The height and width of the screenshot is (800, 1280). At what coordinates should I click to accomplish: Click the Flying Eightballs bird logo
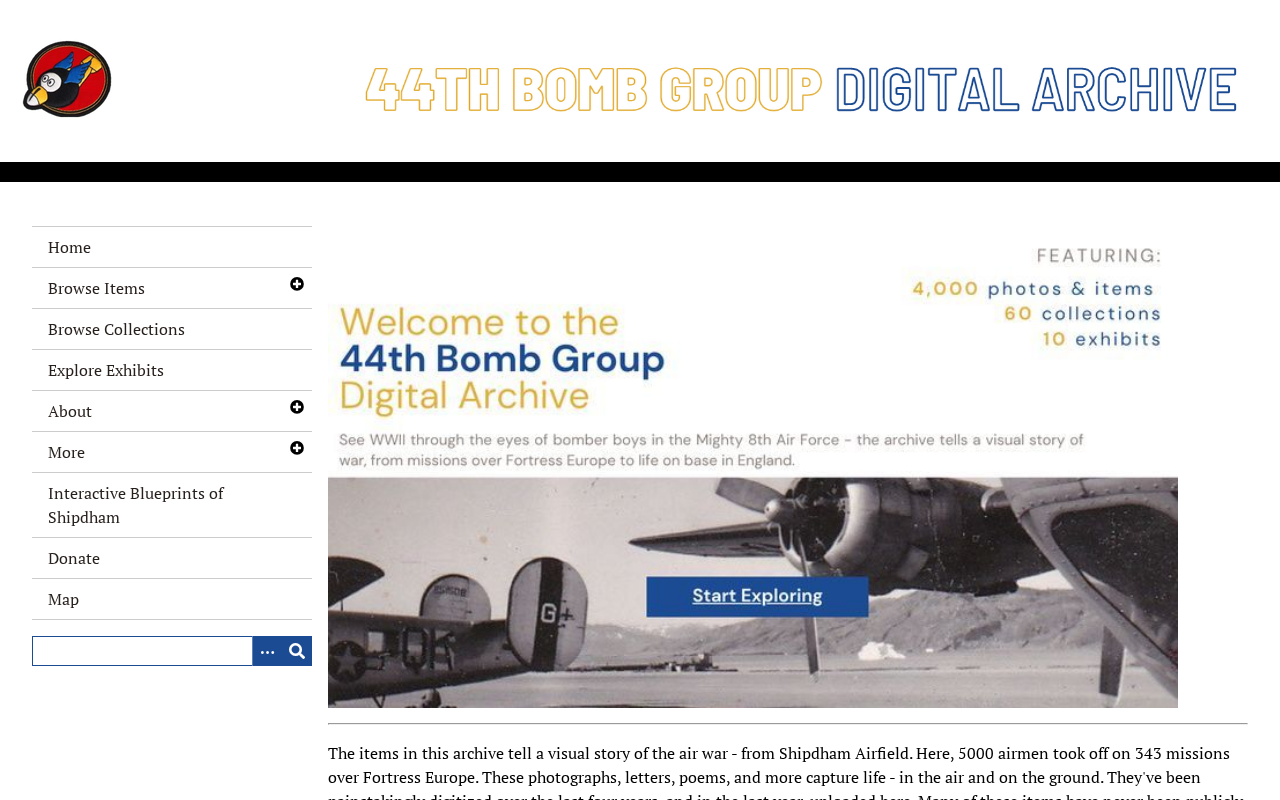[x=67, y=79]
